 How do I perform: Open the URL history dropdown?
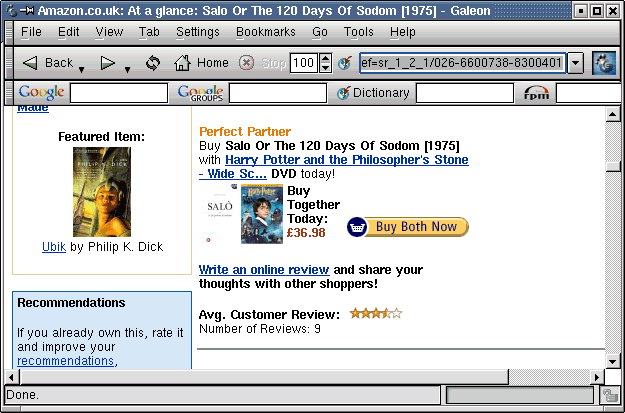[x=576, y=63]
